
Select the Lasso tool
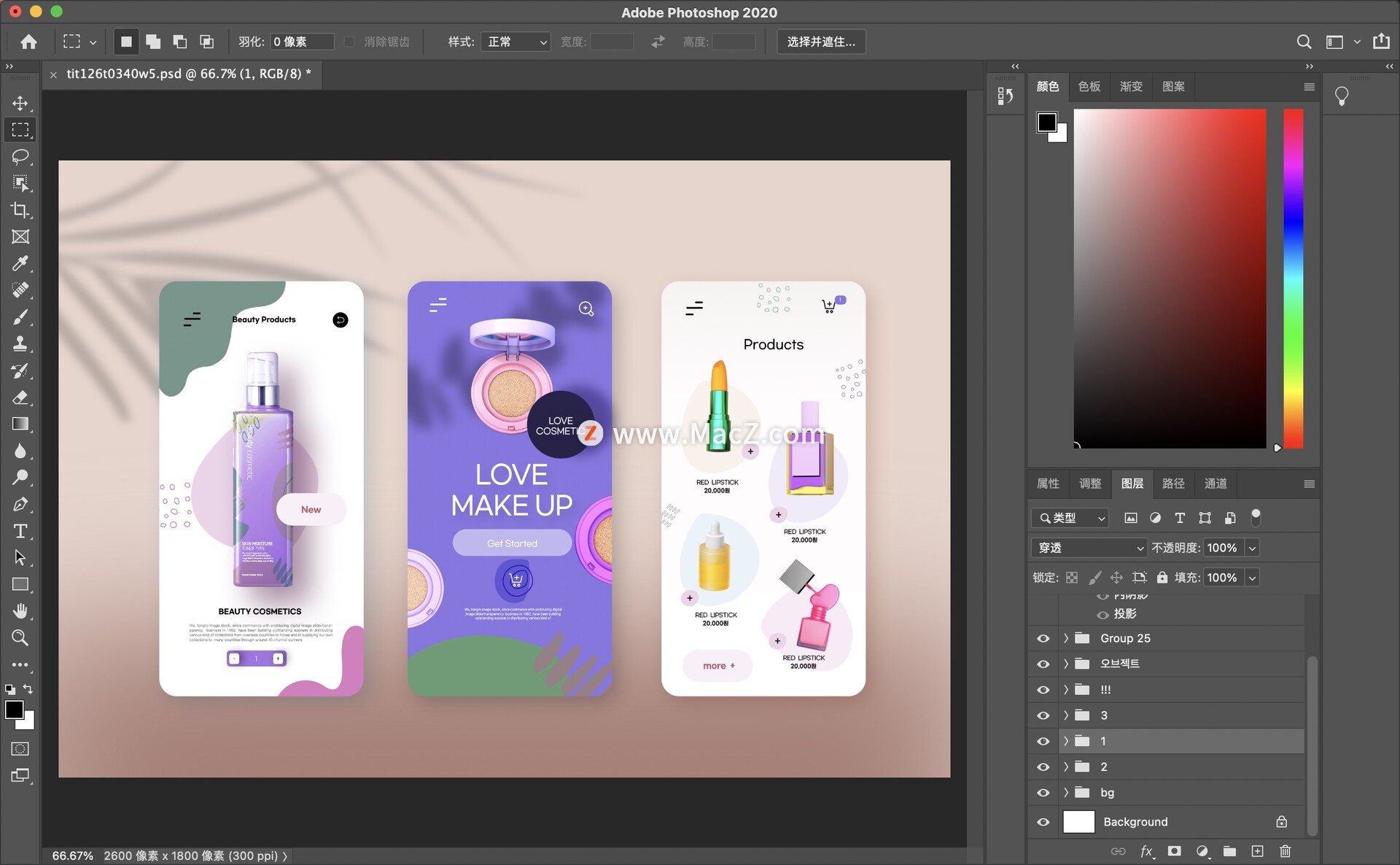[x=20, y=156]
